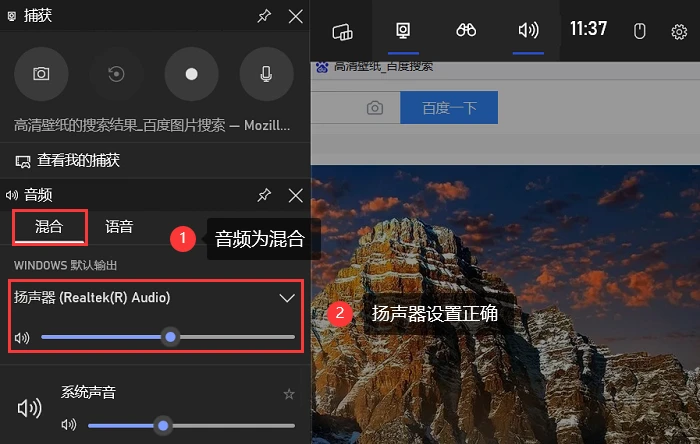Click the record last 30 seconds button
The width and height of the screenshot is (700, 444).
coord(116,74)
